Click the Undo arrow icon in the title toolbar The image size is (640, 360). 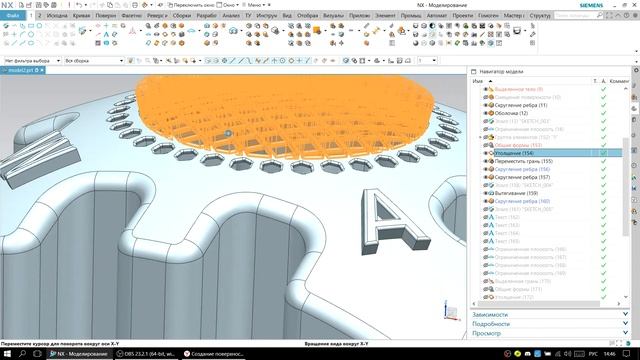[x=78, y=5]
